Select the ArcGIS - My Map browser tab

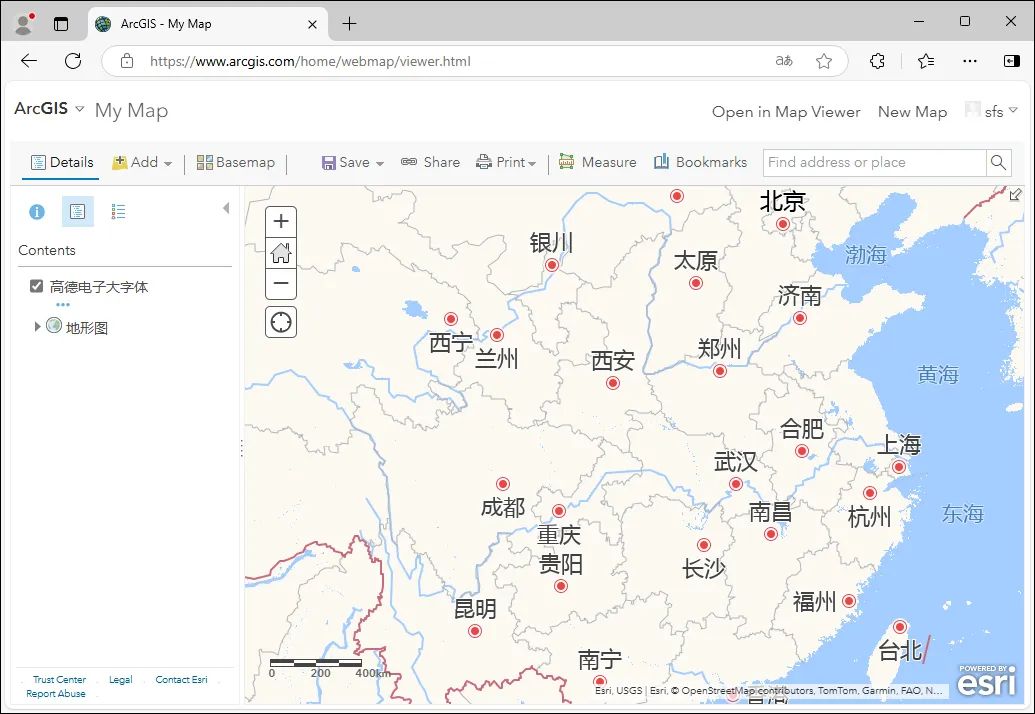tap(208, 24)
